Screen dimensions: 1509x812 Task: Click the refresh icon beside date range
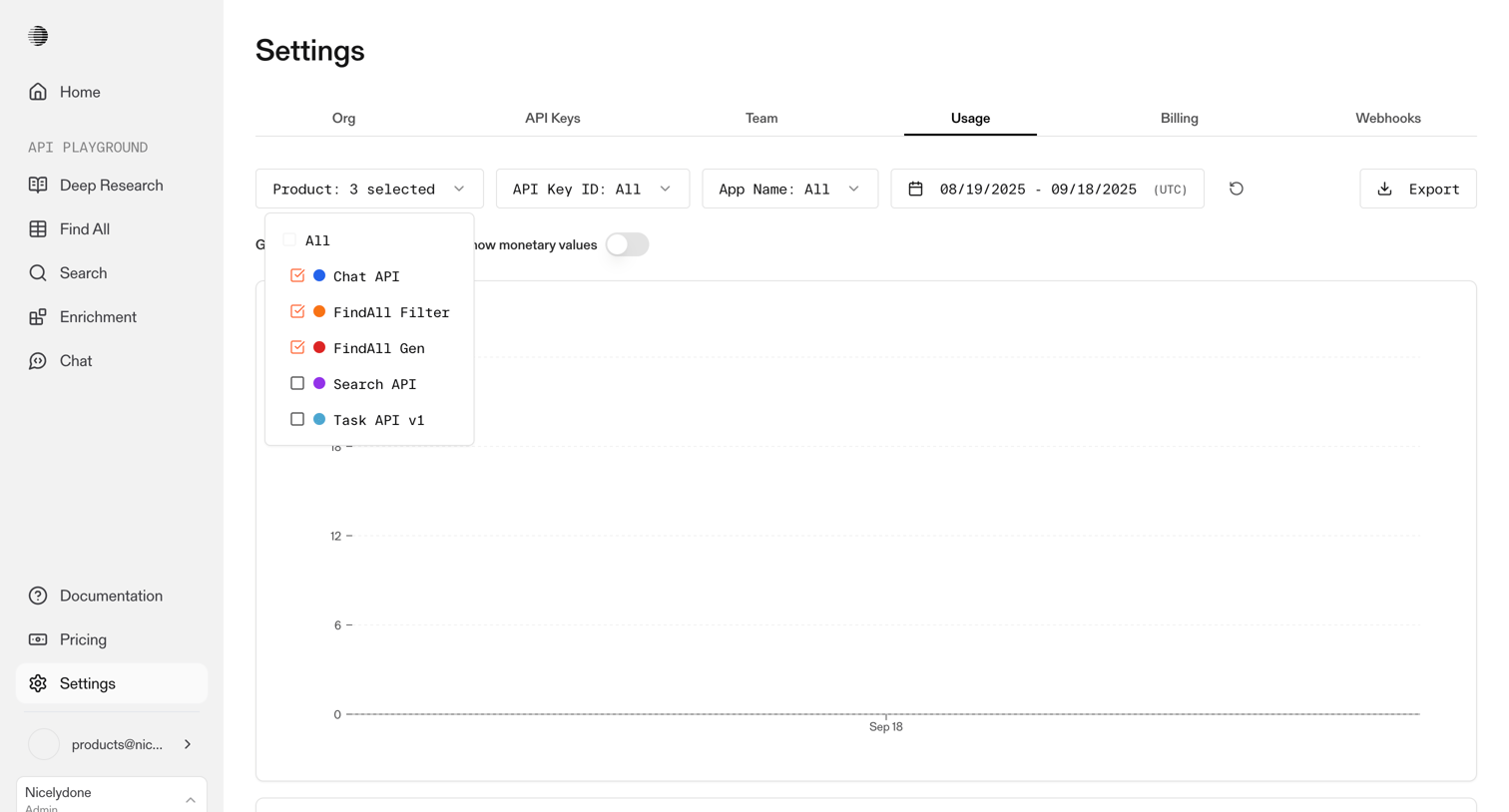pos(1237,189)
